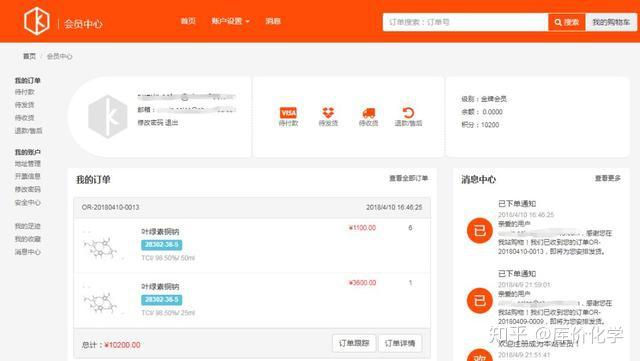Click price ¥3600.00 in second order row

pos(362,283)
